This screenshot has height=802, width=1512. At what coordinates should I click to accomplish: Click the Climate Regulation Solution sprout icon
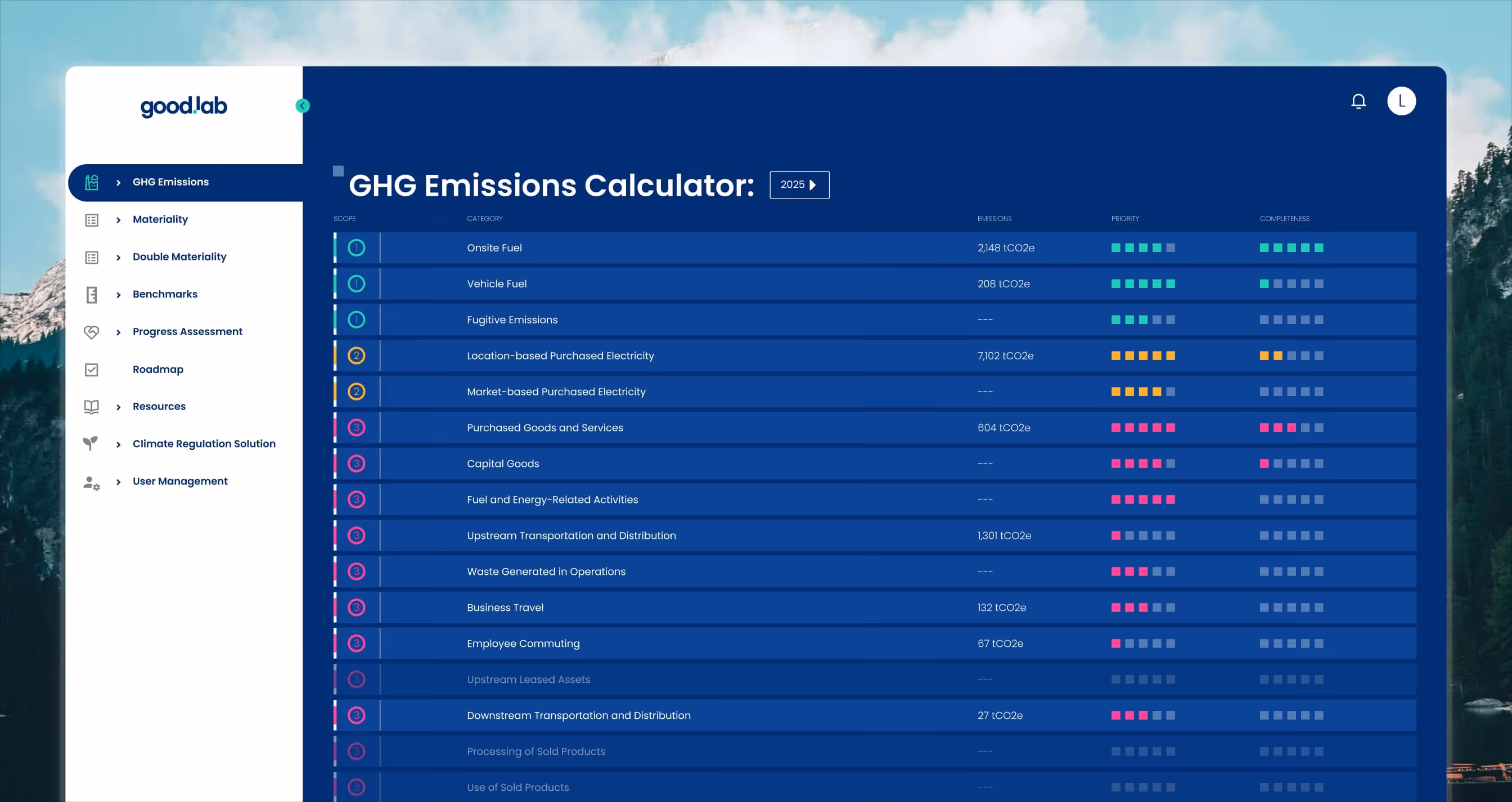[91, 444]
